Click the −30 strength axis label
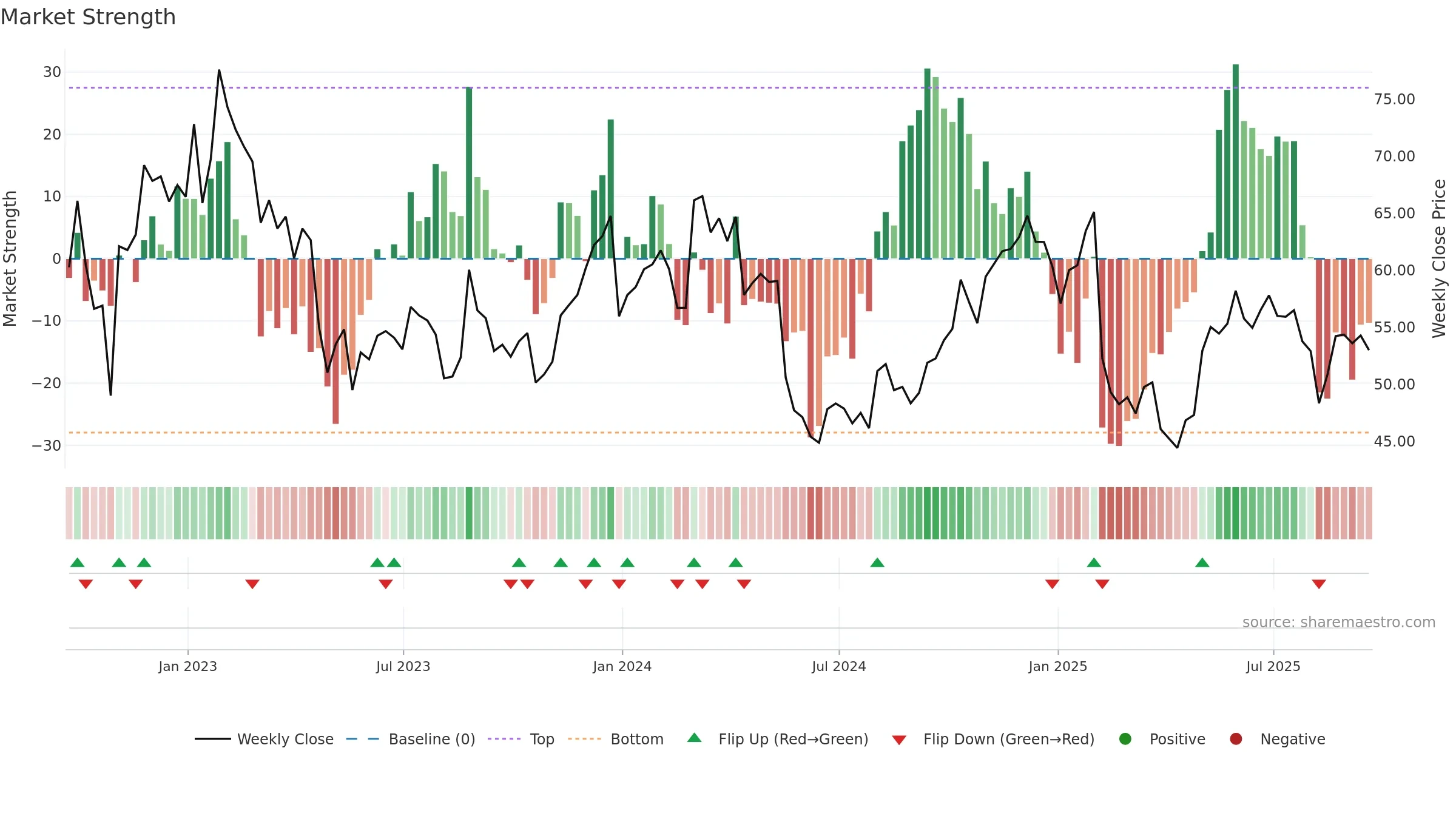The width and height of the screenshot is (1456, 819). [47, 445]
